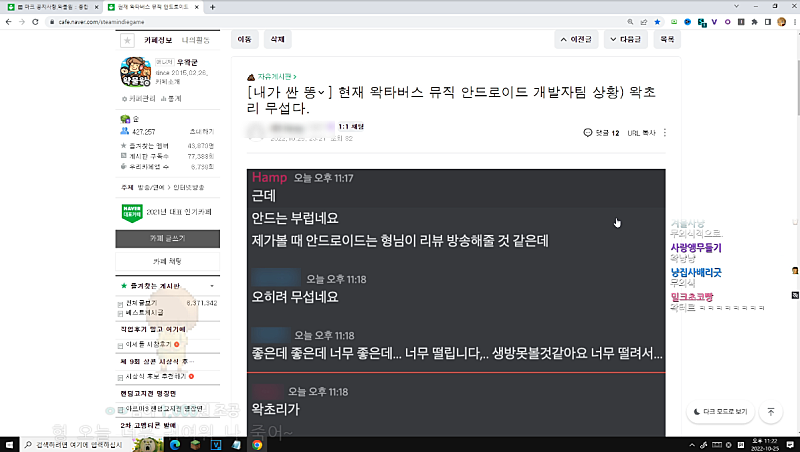Viewport: 800px width, 452px height.
Task: Click URL 복사 to copy link
Action: tap(641, 133)
